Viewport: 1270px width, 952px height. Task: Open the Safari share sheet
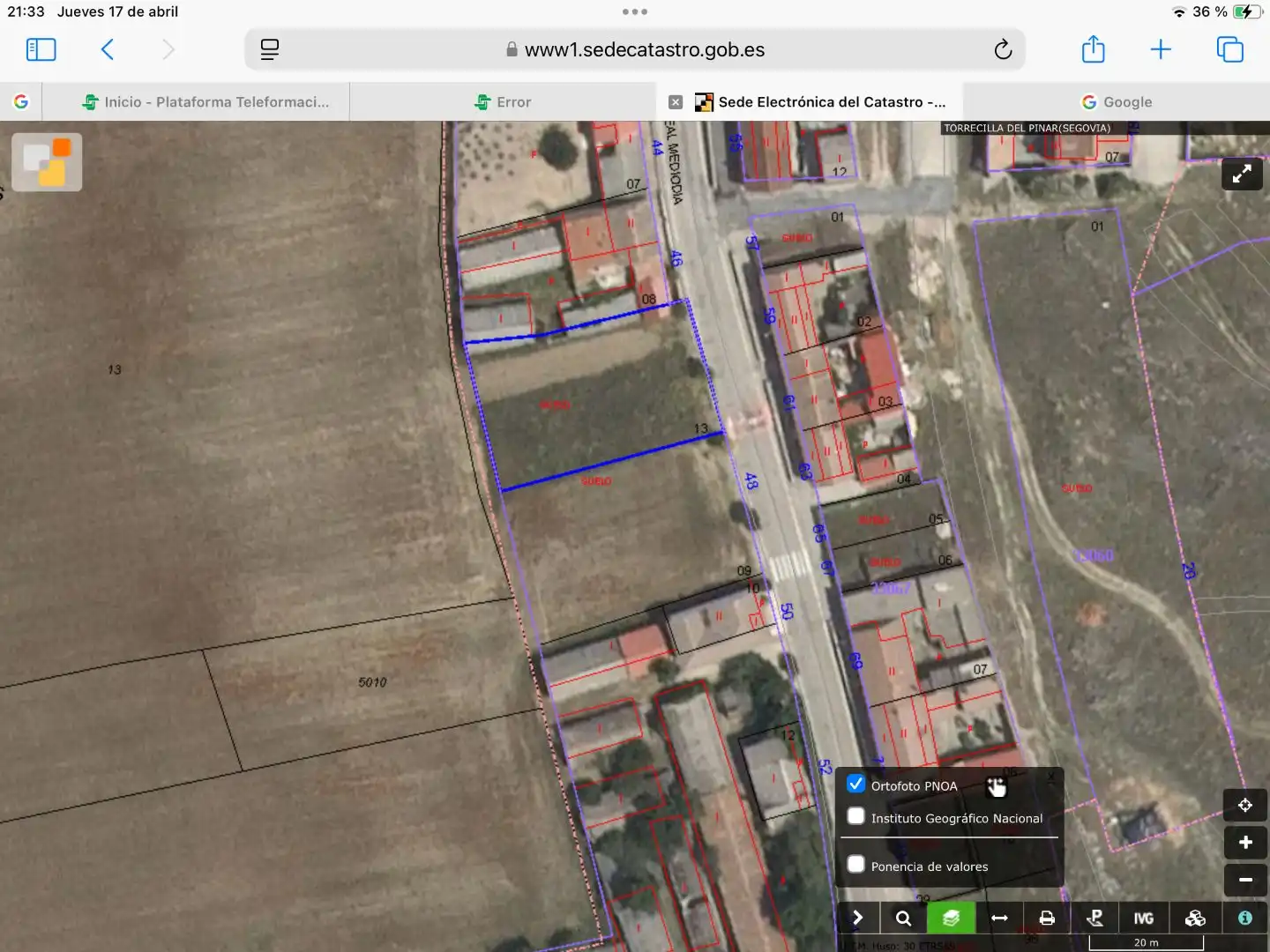[1093, 49]
